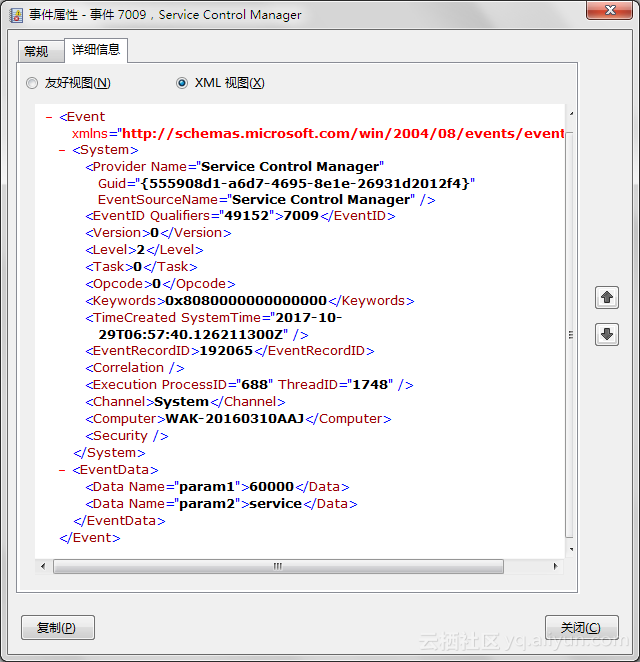This screenshot has height=662, width=640.
Task: Click the timestamp 29T06:57:40.126211300Z
Action: (193, 335)
